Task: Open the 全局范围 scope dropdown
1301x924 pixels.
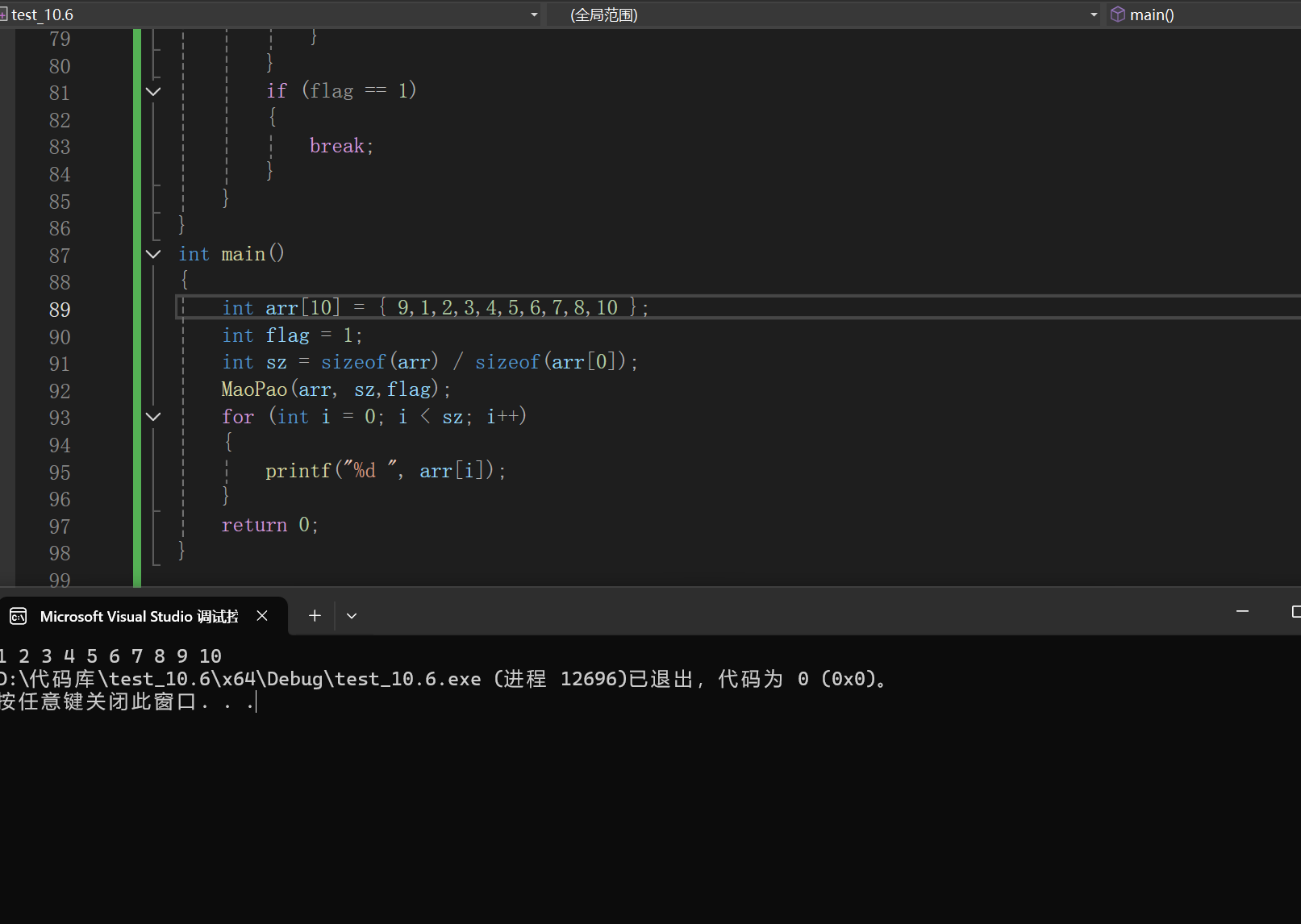Action: (1094, 15)
